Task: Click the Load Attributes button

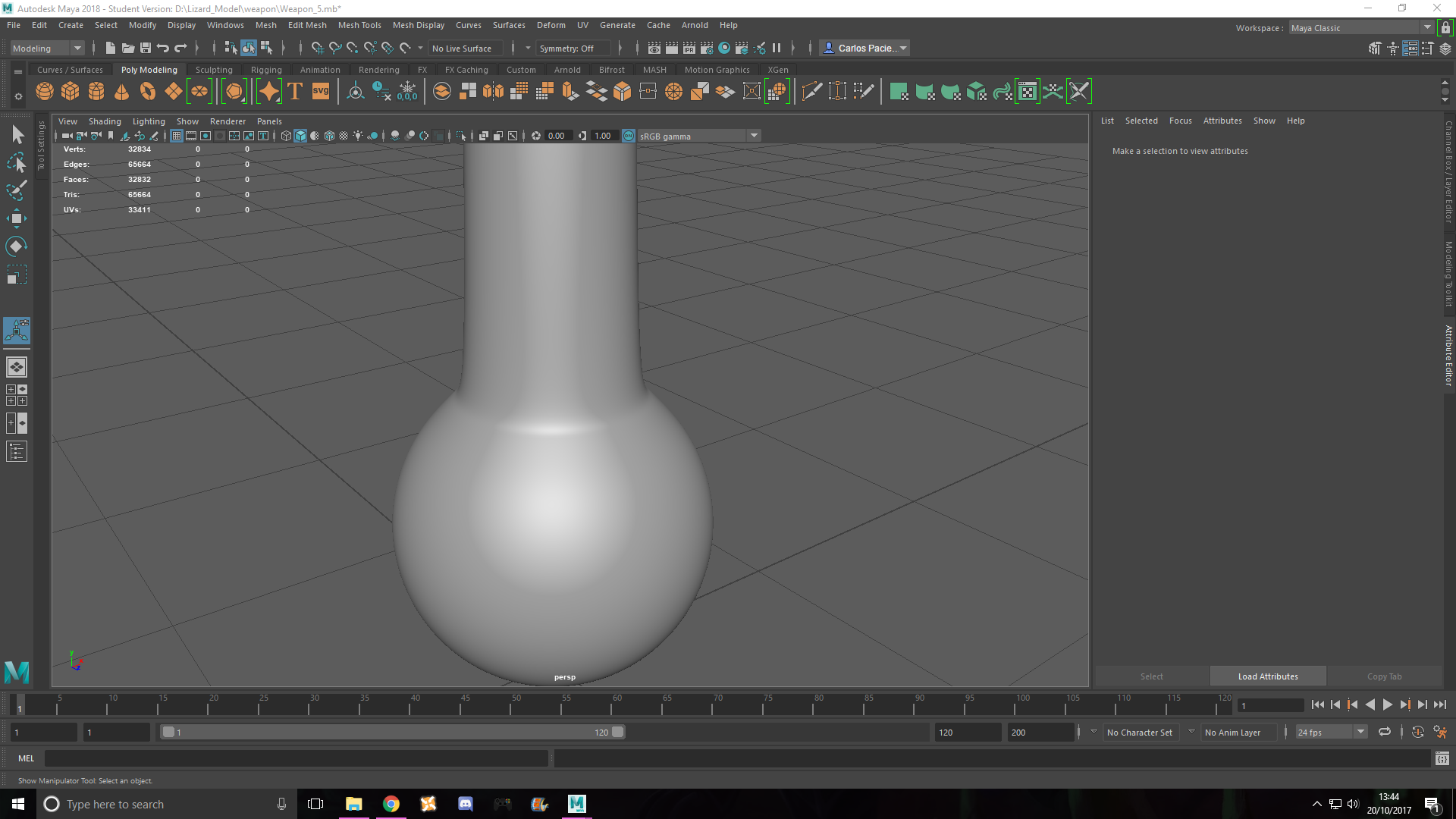Action: (x=1267, y=676)
